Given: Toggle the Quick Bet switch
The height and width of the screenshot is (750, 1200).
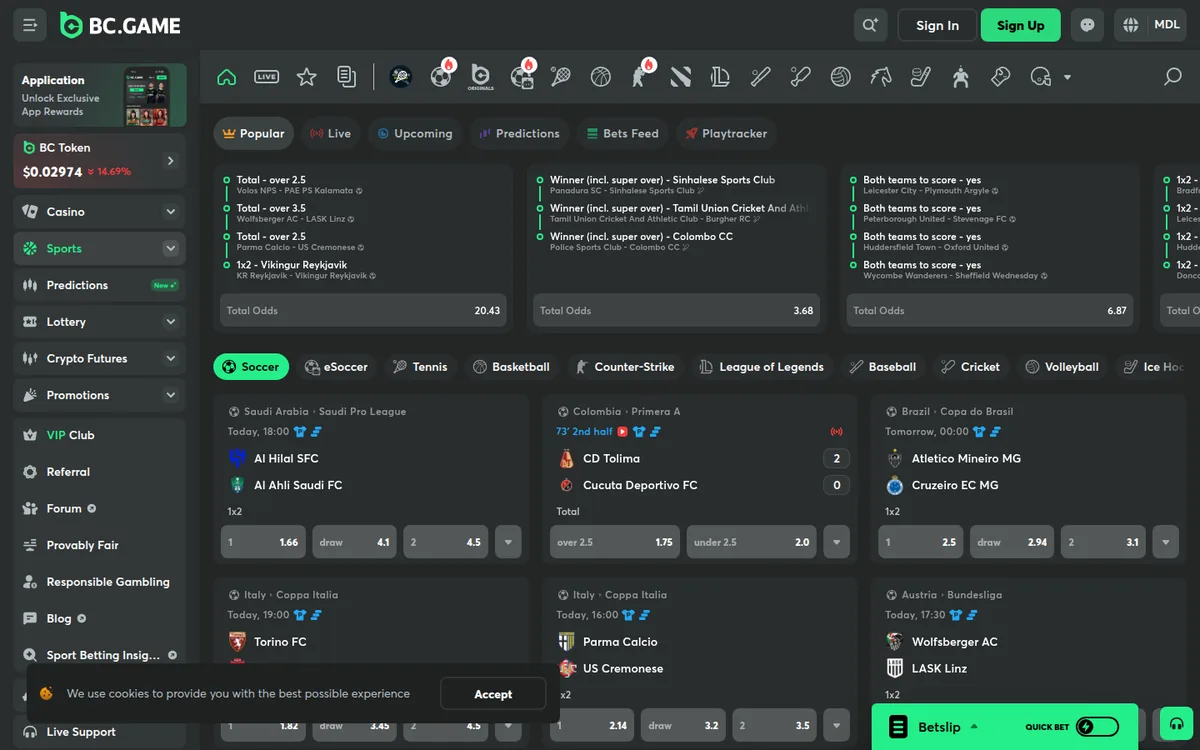Looking at the screenshot, I should tap(1097, 727).
